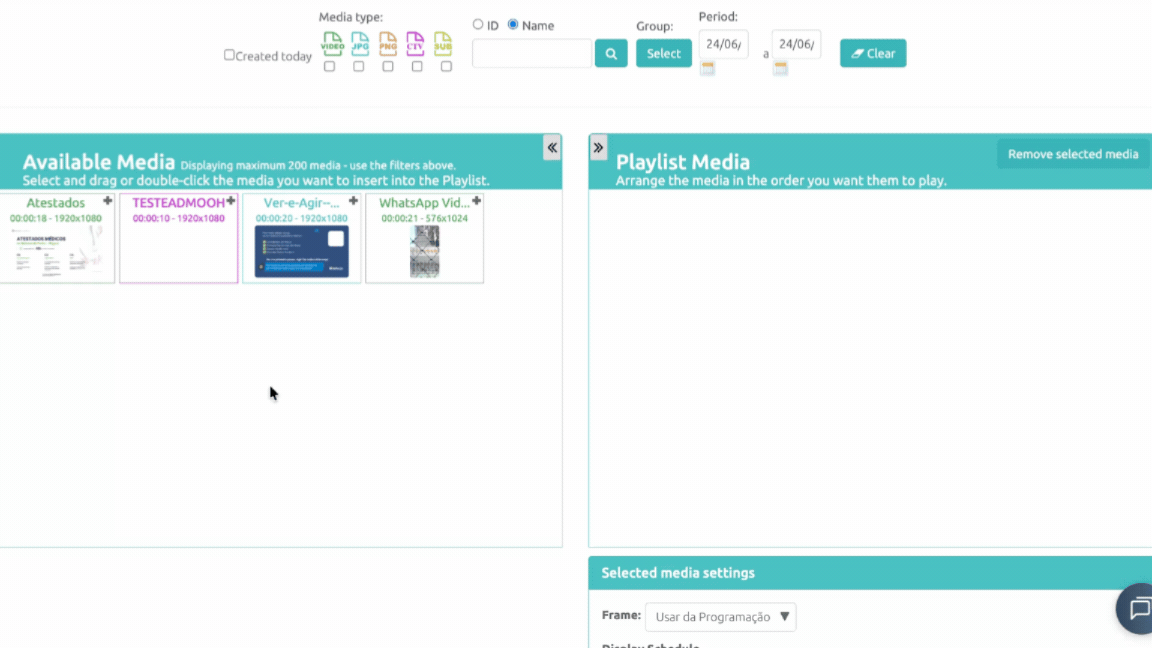Click the magnifier search button
Viewport: 1152px width, 648px height.
(x=611, y=53)
